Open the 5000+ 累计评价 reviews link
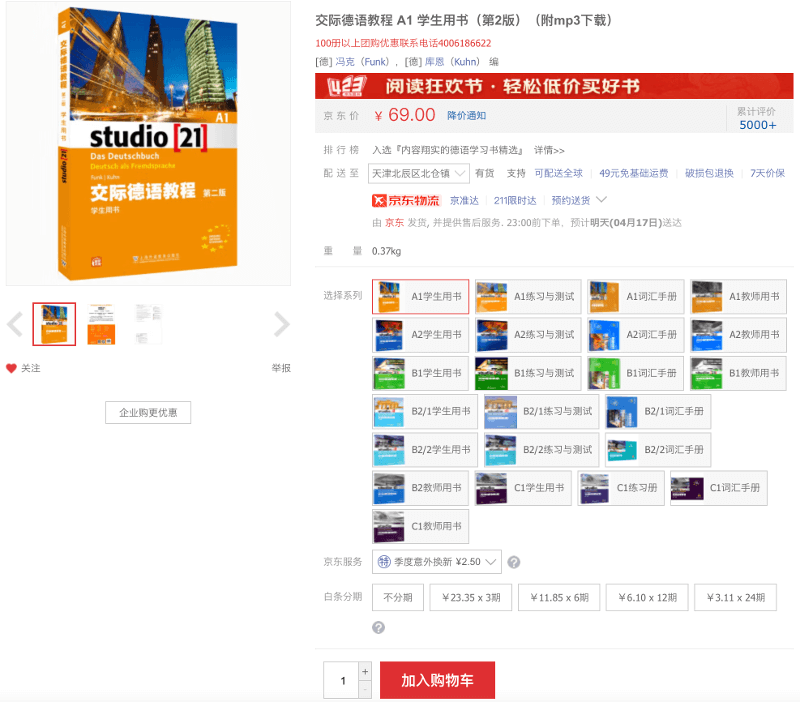Screen dimensions: 800x702 pyautogui.click(x=758, y=125)
